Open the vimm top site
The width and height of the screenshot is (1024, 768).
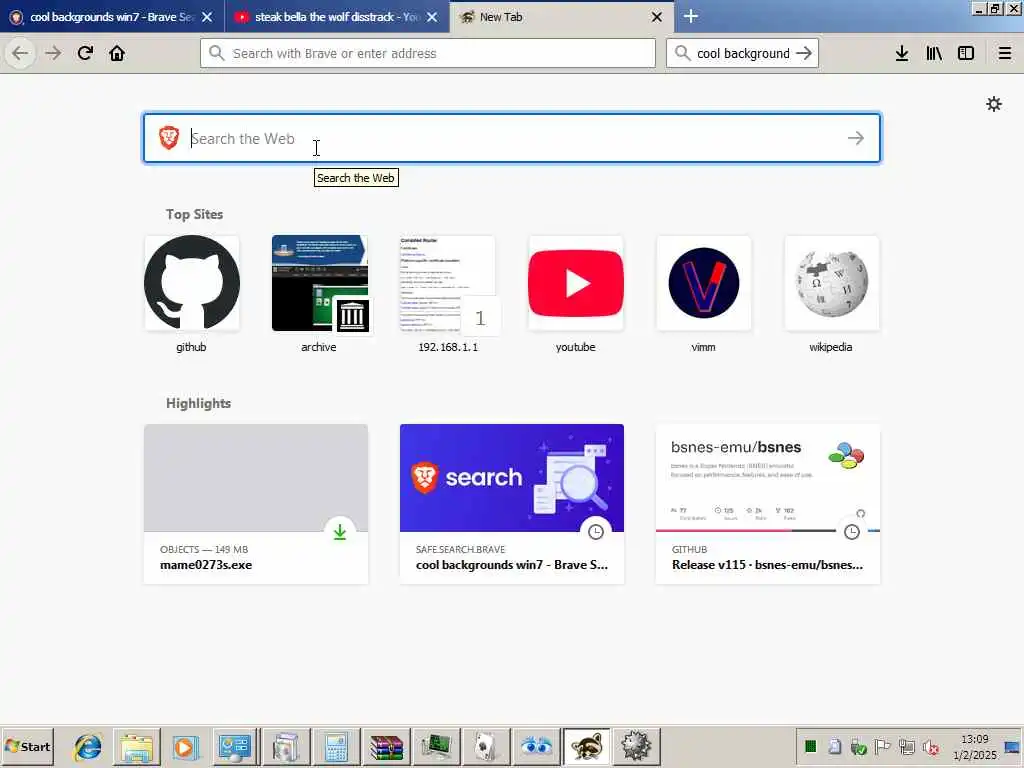point(703,295)
